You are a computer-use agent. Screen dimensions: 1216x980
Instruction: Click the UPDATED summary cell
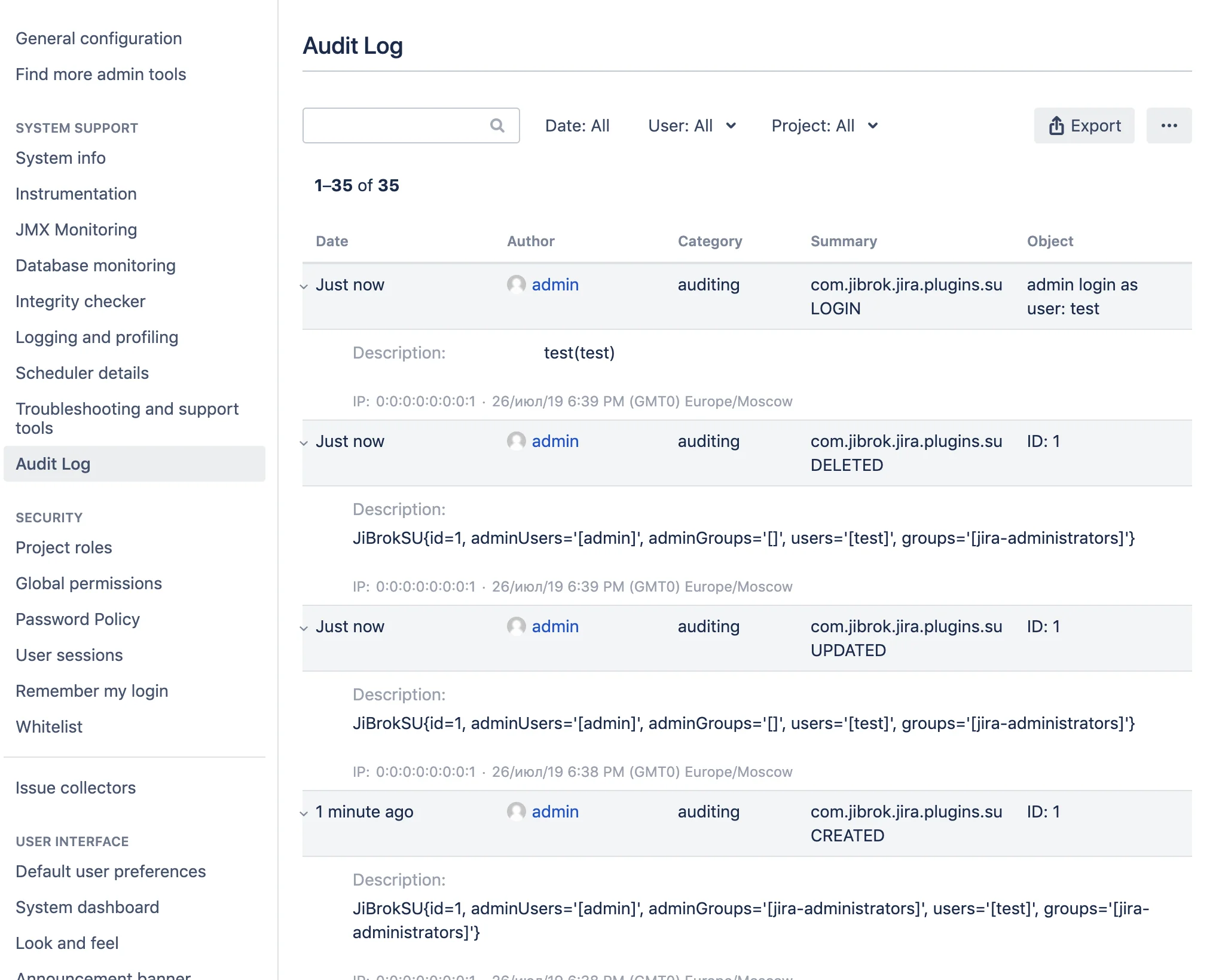point(906,638)
